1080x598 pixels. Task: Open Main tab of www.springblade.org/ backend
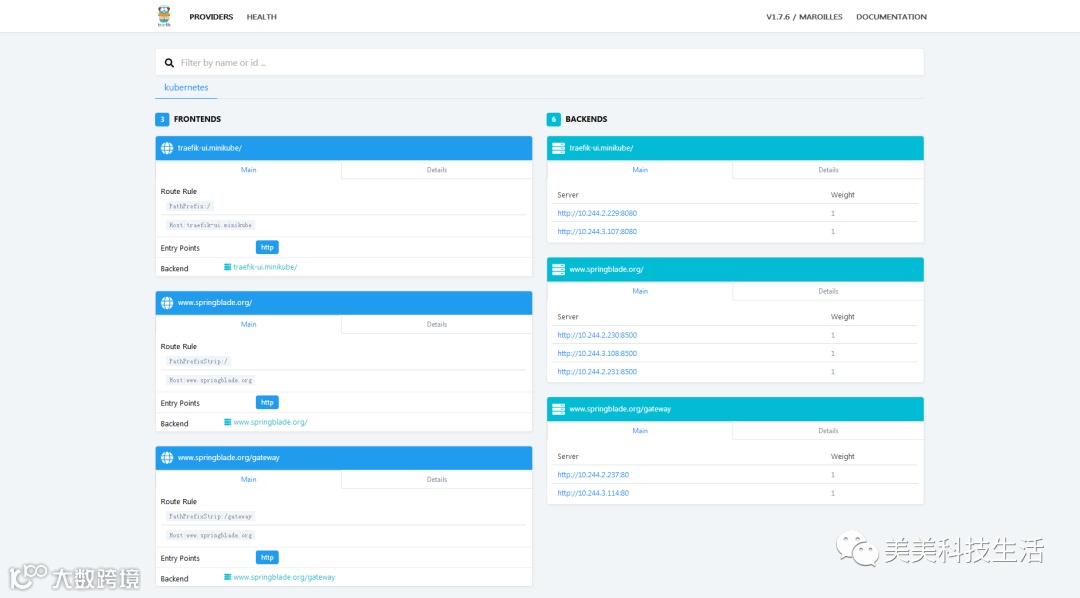(x=640, y=291)
